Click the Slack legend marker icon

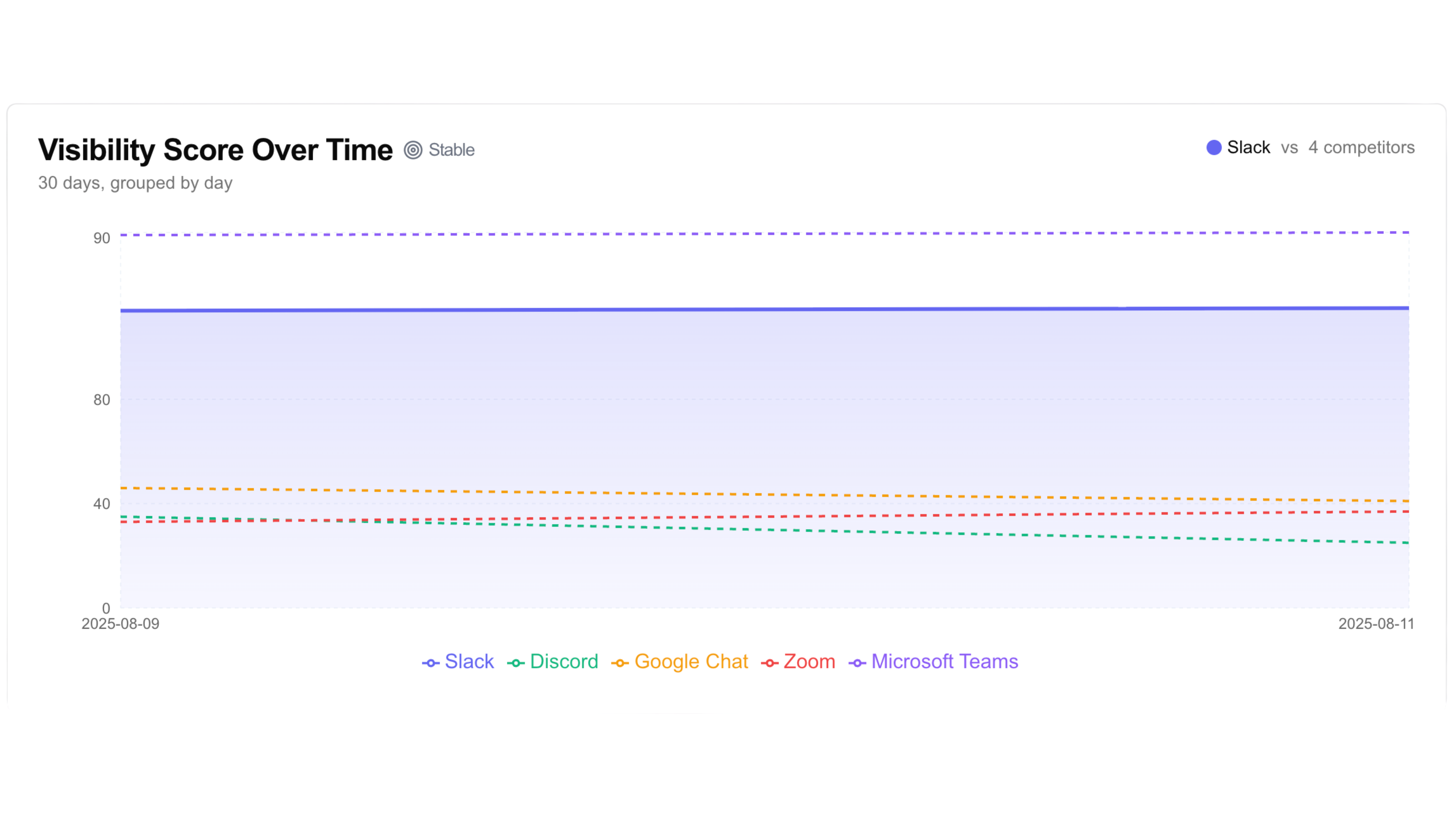tap(431, 663)
